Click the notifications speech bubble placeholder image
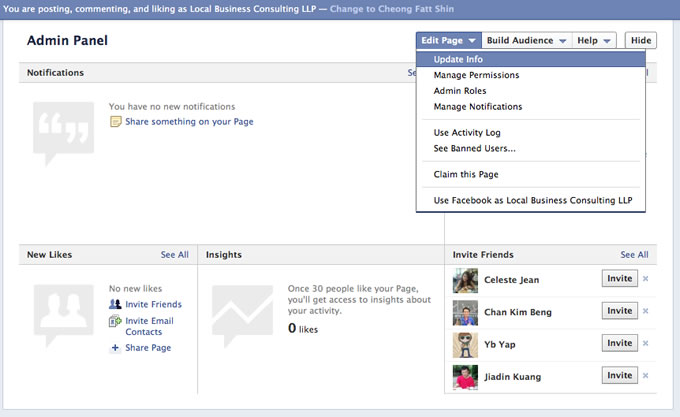The width and height of the screenshot is (680, 417). tap(63, 134)
